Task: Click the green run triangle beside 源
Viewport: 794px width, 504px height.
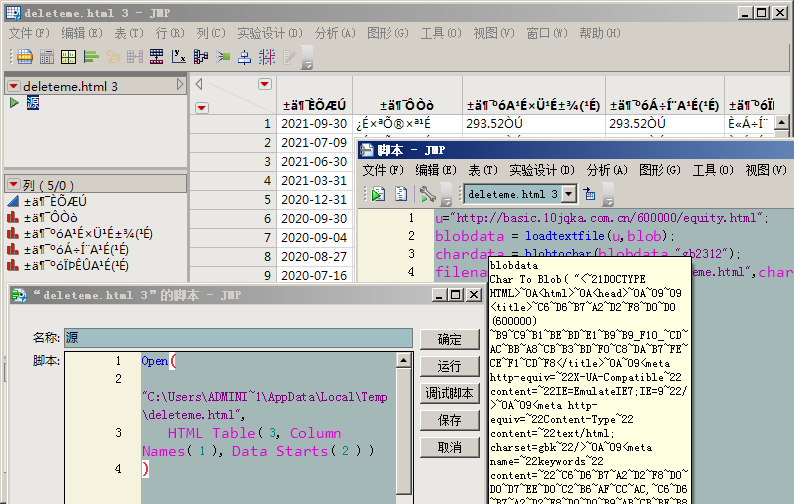Action: click(14, 103)
